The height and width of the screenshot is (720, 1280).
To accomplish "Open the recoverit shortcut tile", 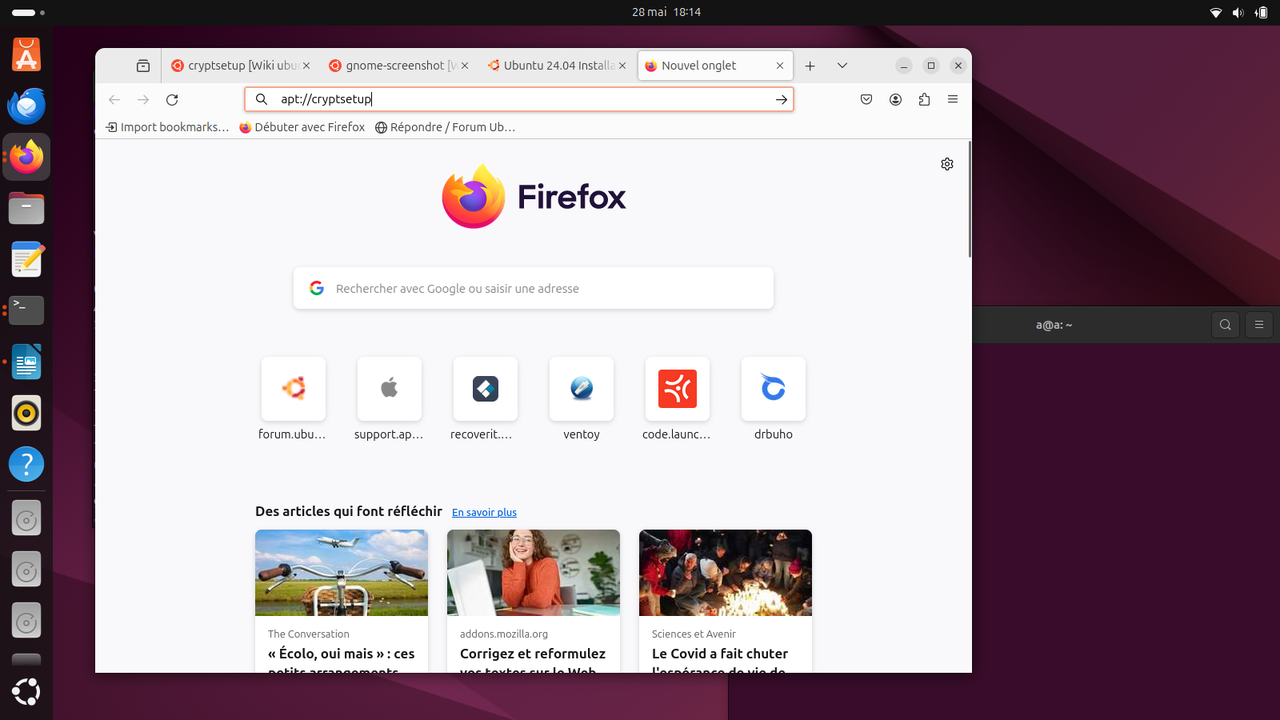I will tap(485, 399).
